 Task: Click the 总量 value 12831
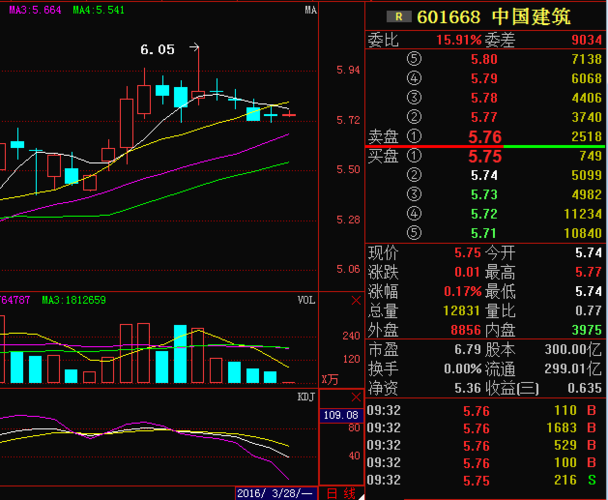tap(462, 311)
